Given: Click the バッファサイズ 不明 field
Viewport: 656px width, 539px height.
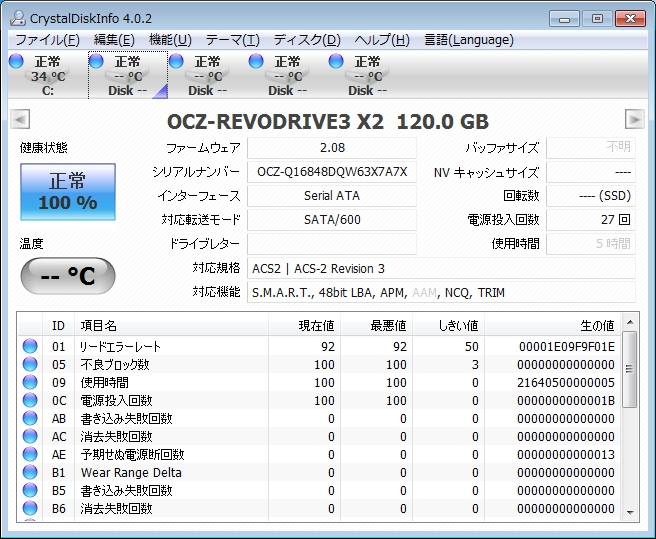Looking at the screenshot, I should tap(591, 148).
